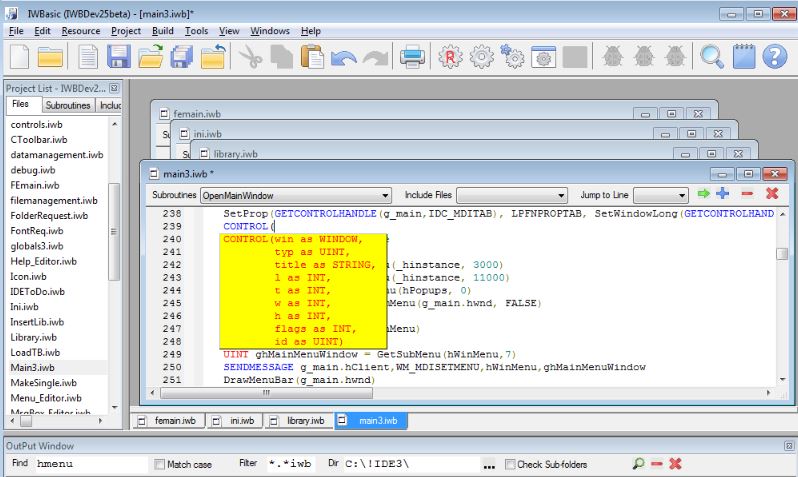Image resolution: width=798 pixels, height=477 pixels.
Task: Select FolderRequest.iwb in the project file list
Action: pos(49,216)
